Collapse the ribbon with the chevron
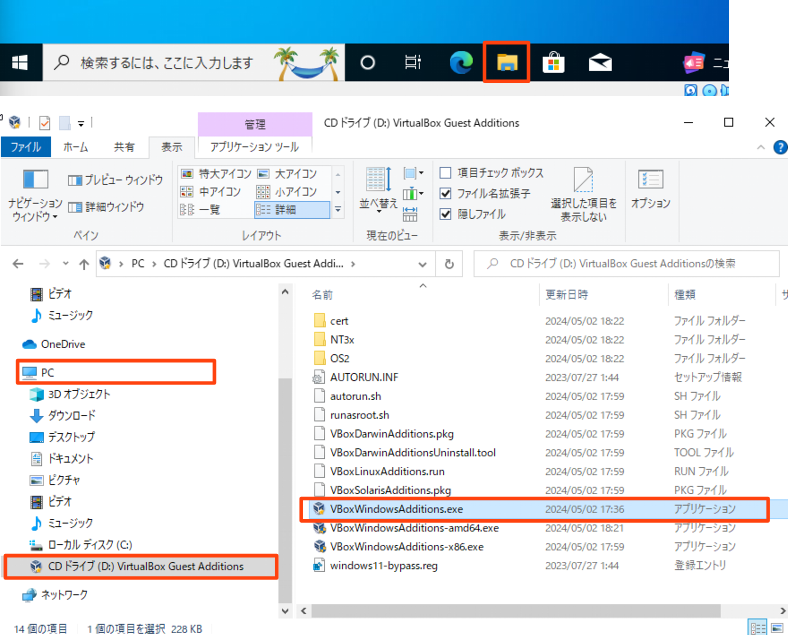Screen dimensions: 788x635 click(761, 147)
